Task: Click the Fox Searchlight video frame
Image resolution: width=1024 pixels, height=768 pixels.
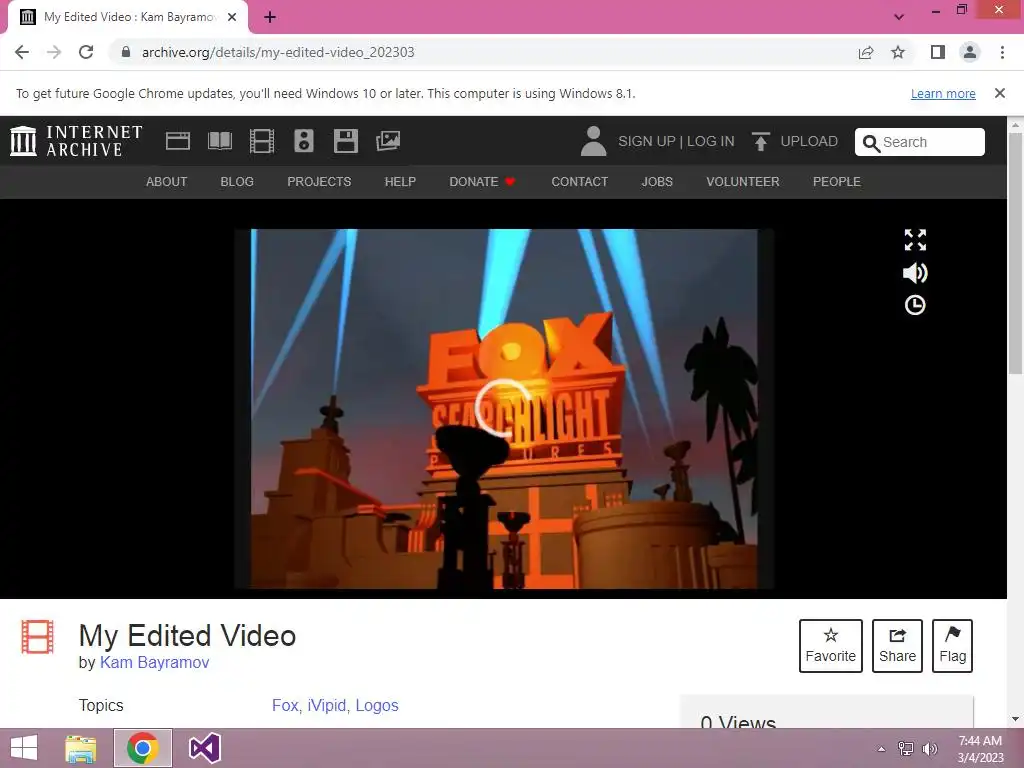Action: (x=504, y=409)
